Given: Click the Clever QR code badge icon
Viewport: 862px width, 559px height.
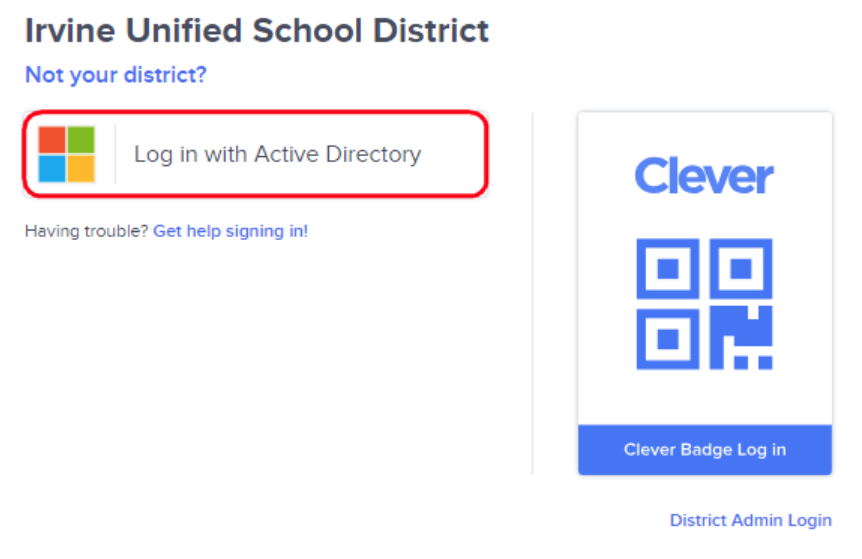Looking at the screenshot, I should pos(704,303).
